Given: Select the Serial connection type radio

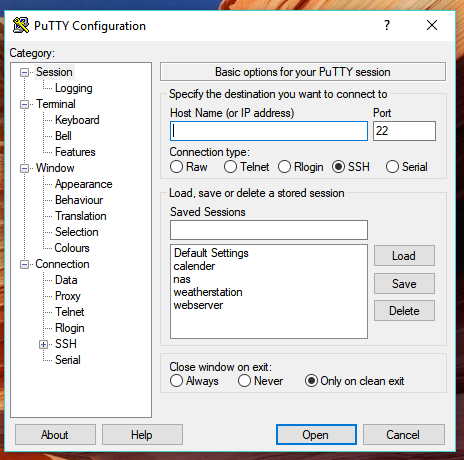Looking at the screenshot, I should coord(392,167).
